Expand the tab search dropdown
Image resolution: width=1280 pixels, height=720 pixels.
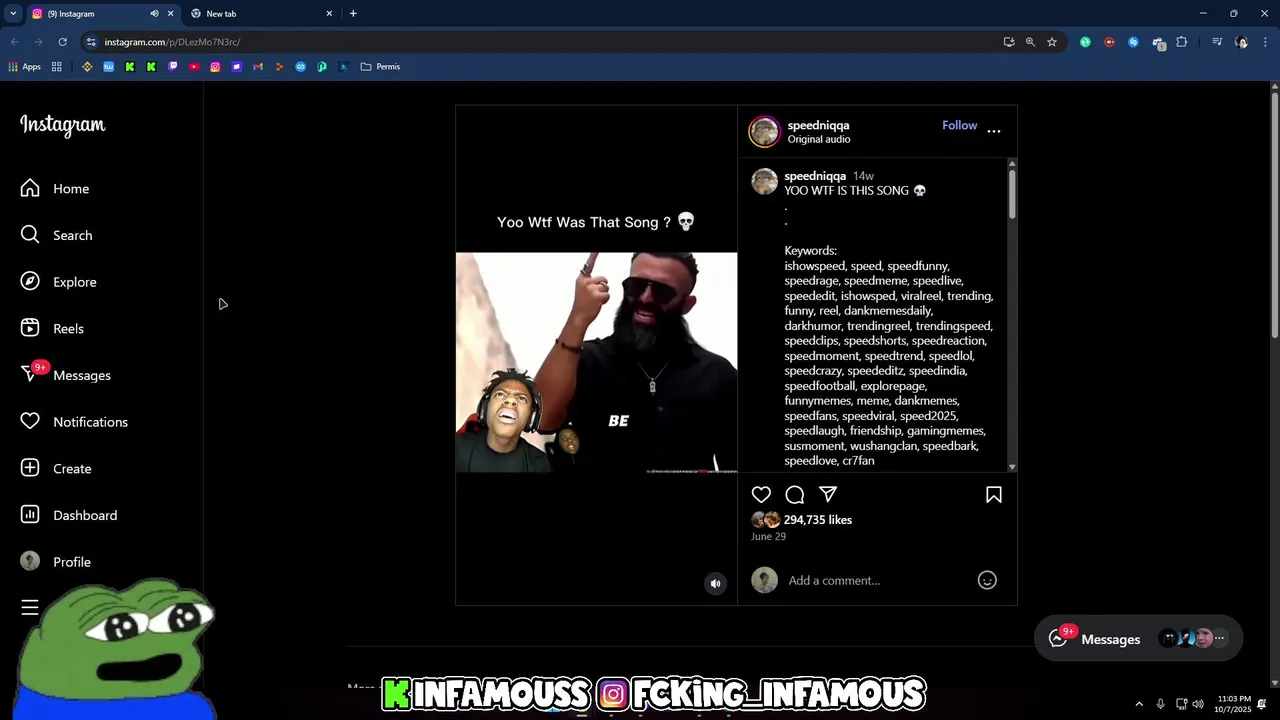tap(13, 14)
